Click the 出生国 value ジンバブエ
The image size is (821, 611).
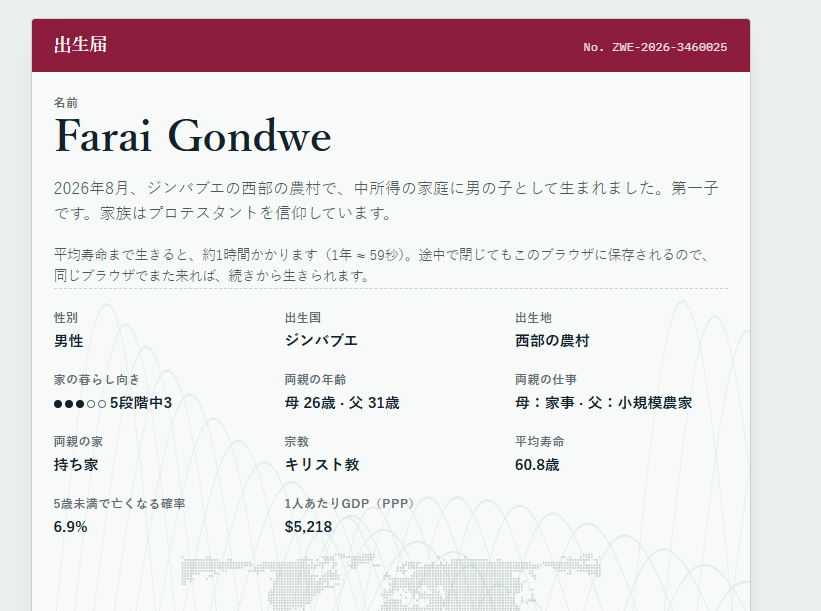(x=321, y=341)
